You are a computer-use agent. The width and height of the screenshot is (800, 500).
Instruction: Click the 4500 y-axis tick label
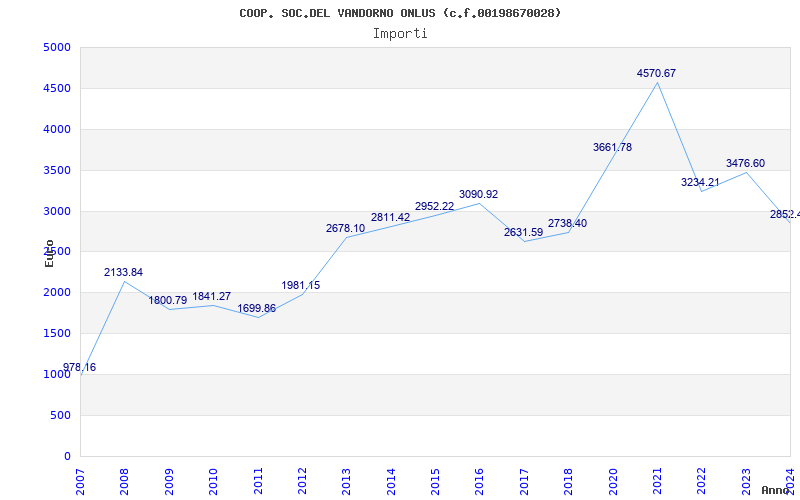[x=57, y=88]
